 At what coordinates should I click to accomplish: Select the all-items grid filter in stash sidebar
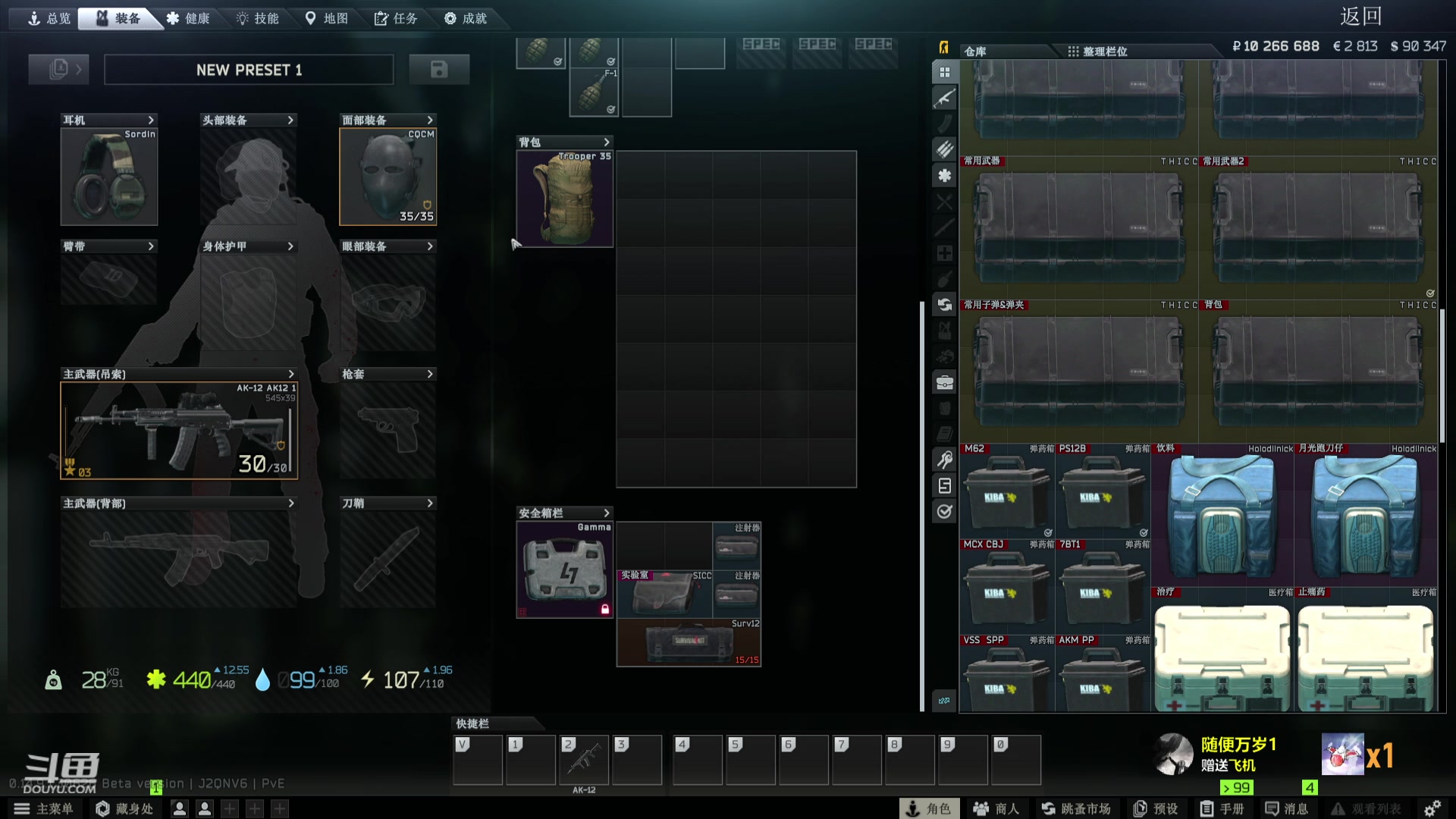pos(945,72)
